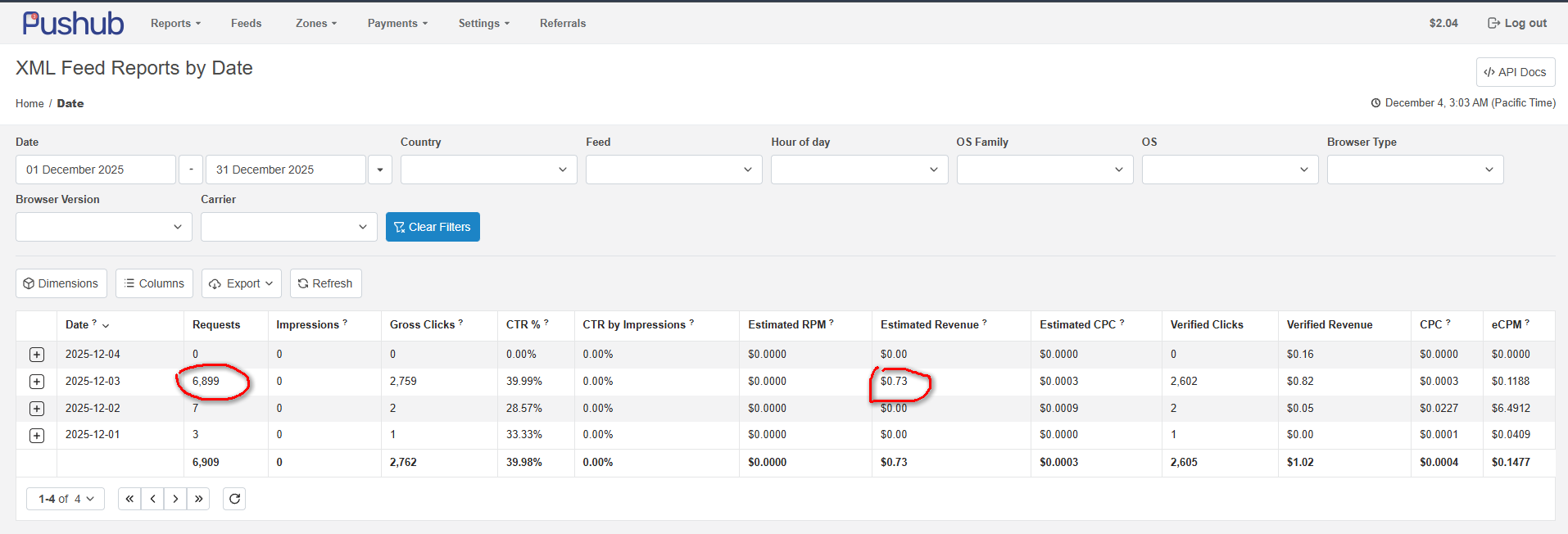
Task: Click the date range calendar dropdown arrow
Action: (380, 170)
